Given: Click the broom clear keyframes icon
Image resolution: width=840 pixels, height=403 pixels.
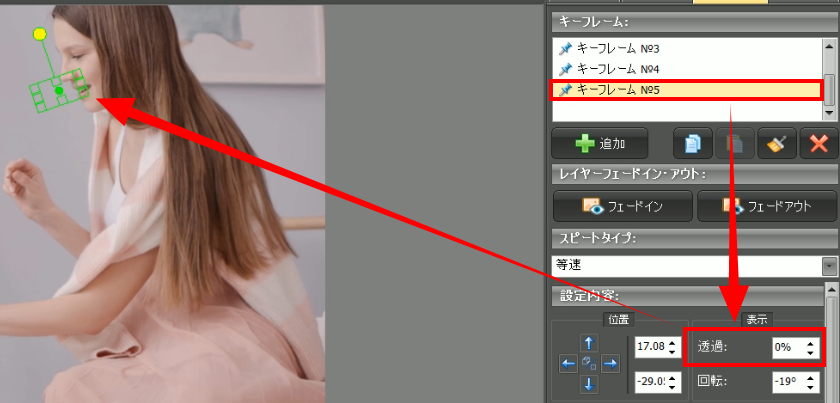Looking at the screenshot, I should 776,143.
